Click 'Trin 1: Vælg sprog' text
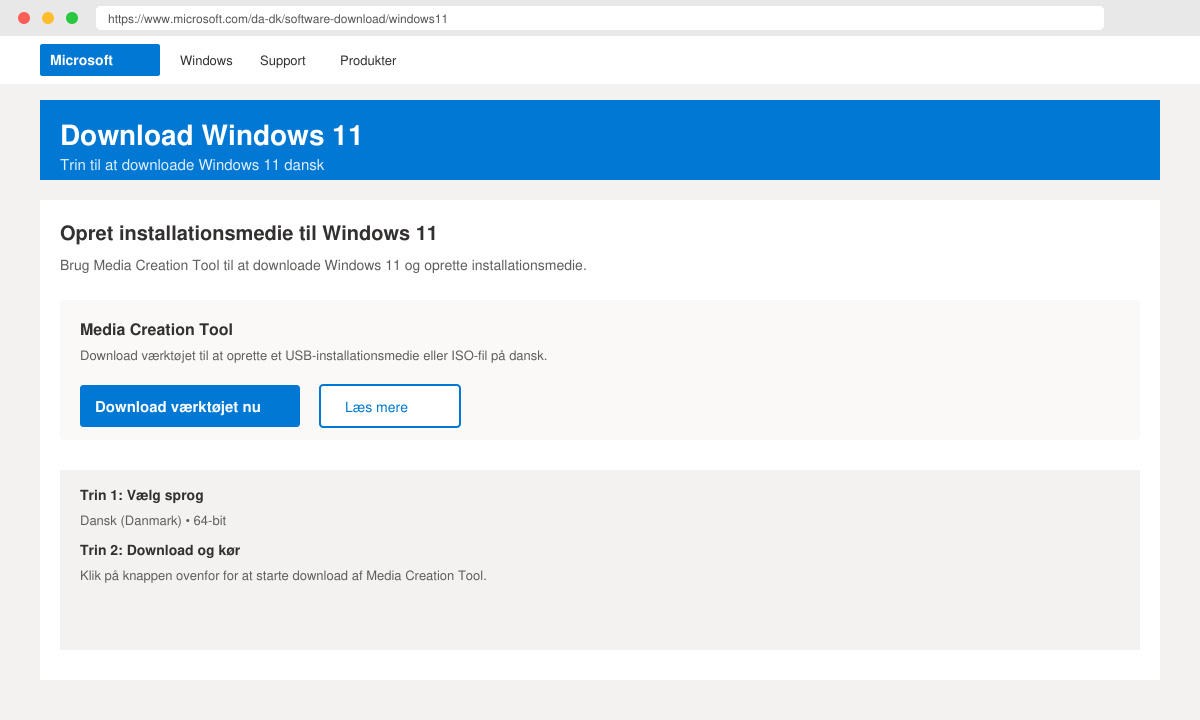 click(142, 495)
